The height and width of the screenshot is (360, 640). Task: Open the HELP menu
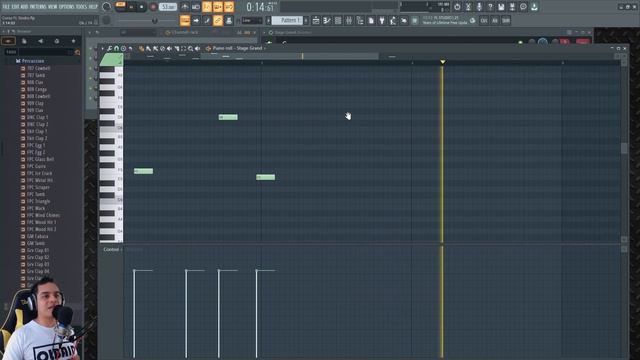point(93,7)
